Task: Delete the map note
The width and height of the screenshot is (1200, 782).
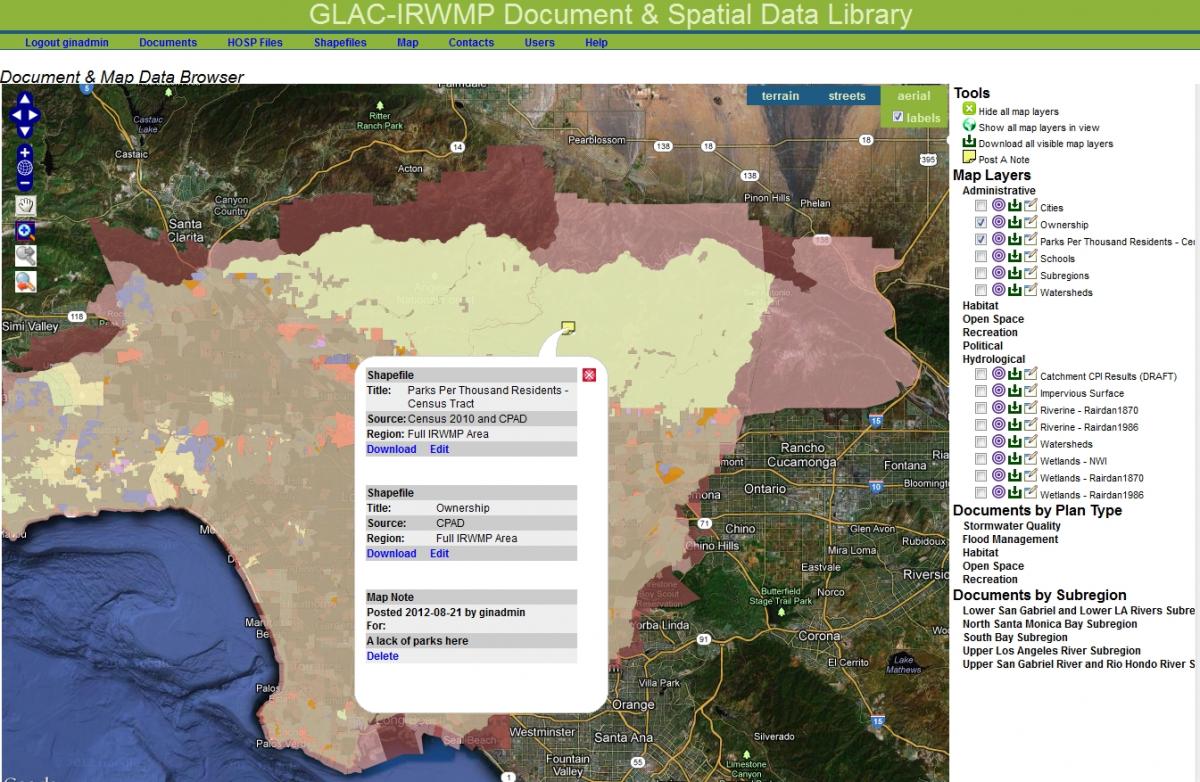Action: click(x=382, y=656)
